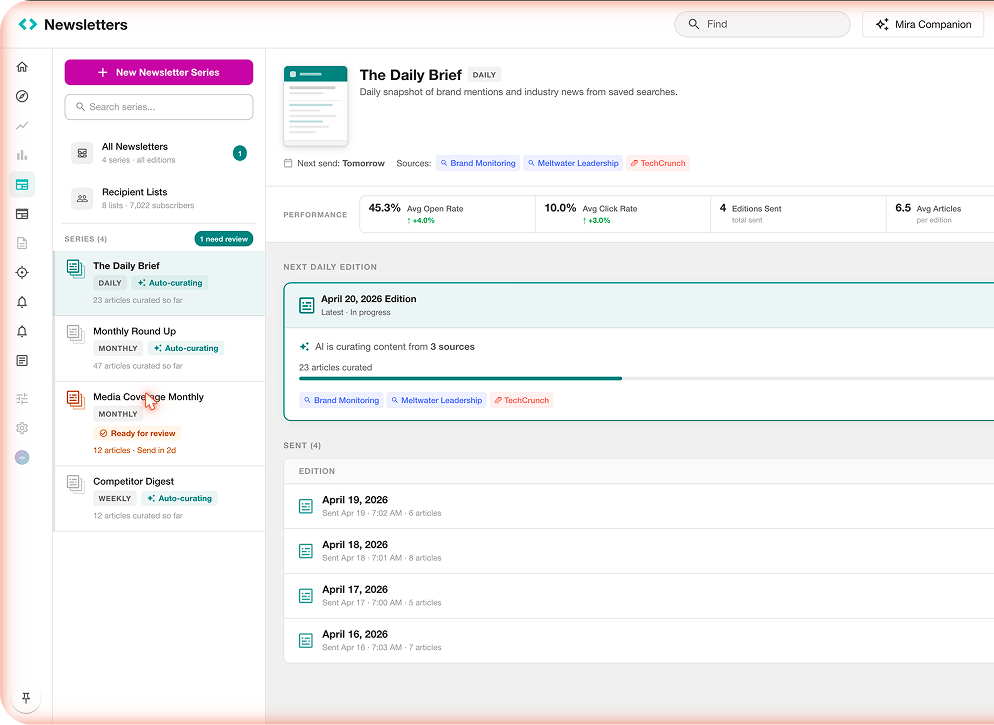Focus the Find search box
The width and height of the screenshot is (994, 725).
(762, 24)
